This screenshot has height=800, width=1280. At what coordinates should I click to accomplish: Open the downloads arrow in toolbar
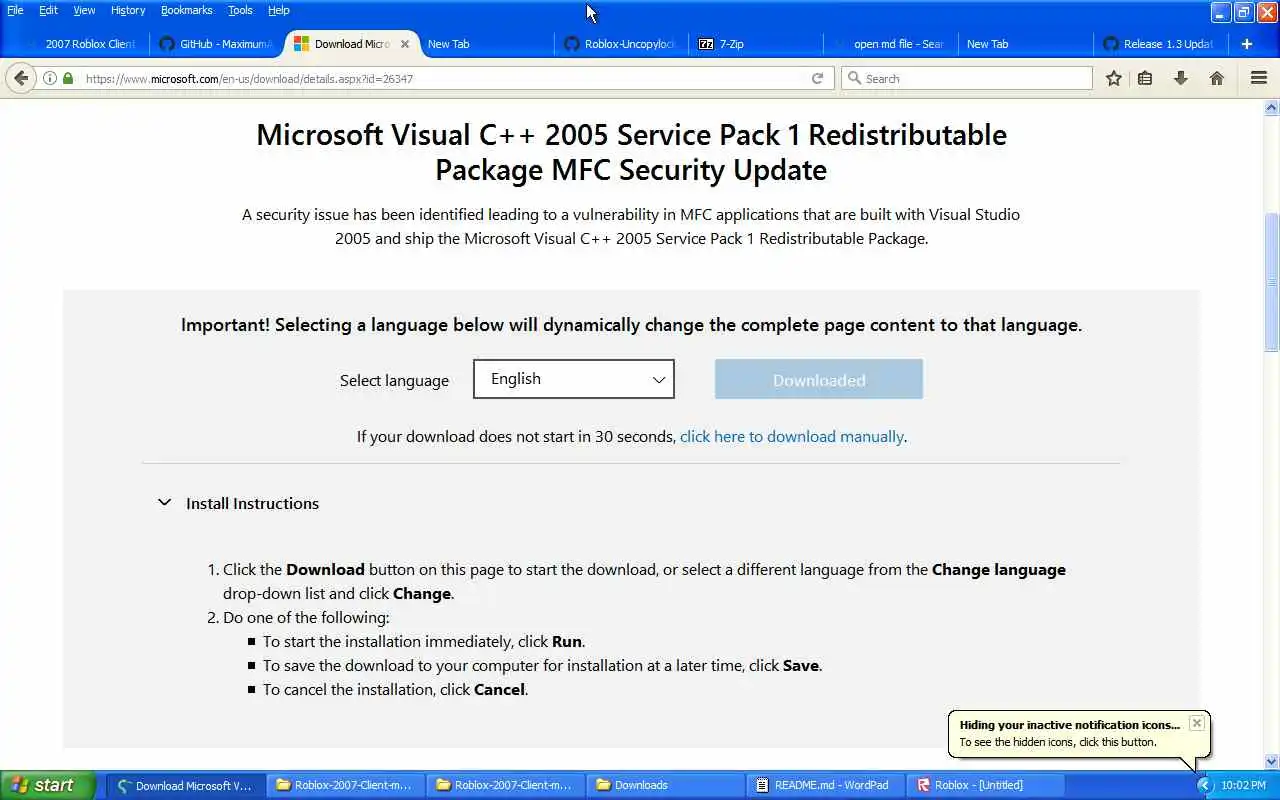click(x=1181, y=78)
